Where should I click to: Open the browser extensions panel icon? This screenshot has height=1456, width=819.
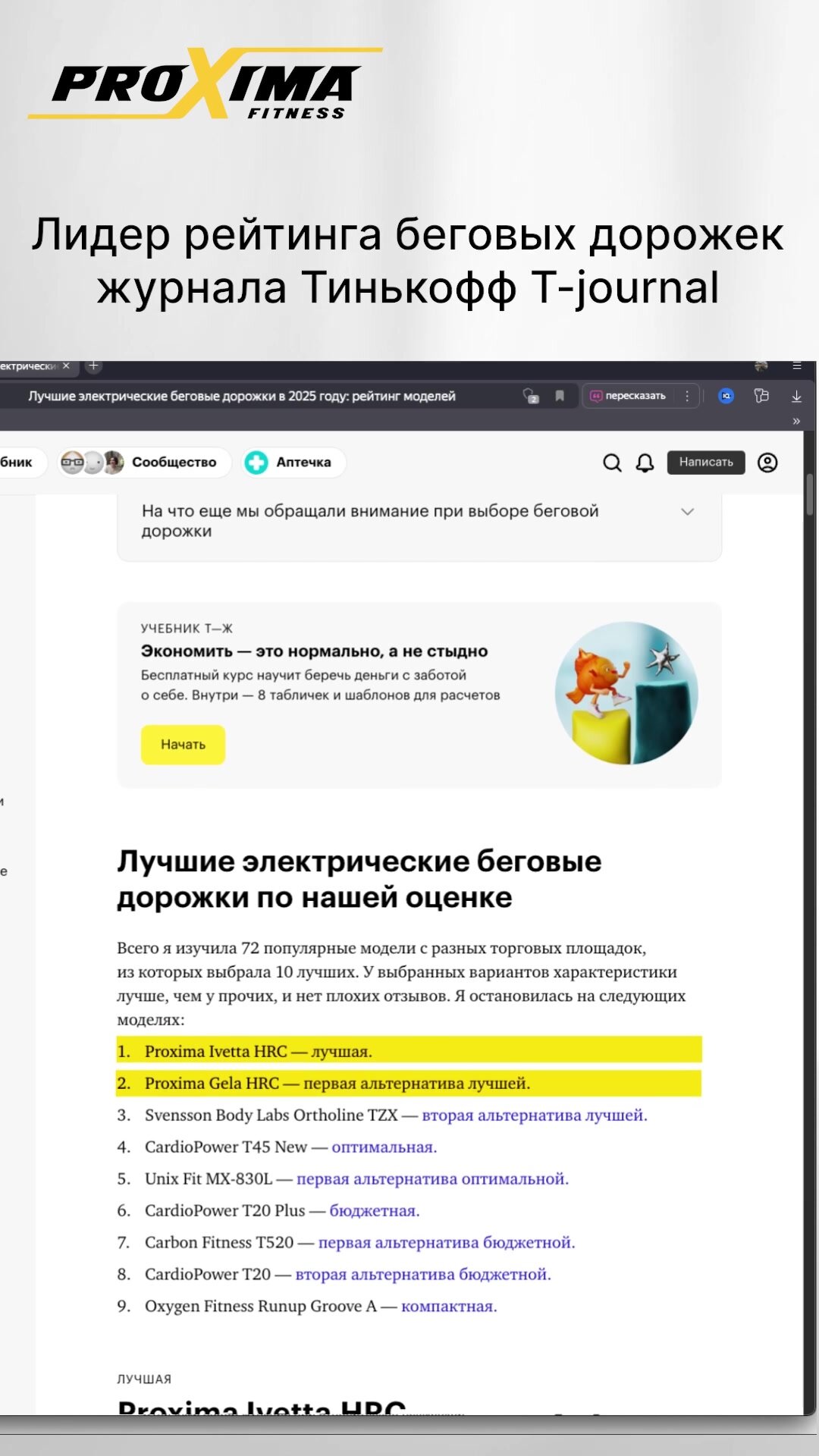pyautogui.click(x=761, y=396)
